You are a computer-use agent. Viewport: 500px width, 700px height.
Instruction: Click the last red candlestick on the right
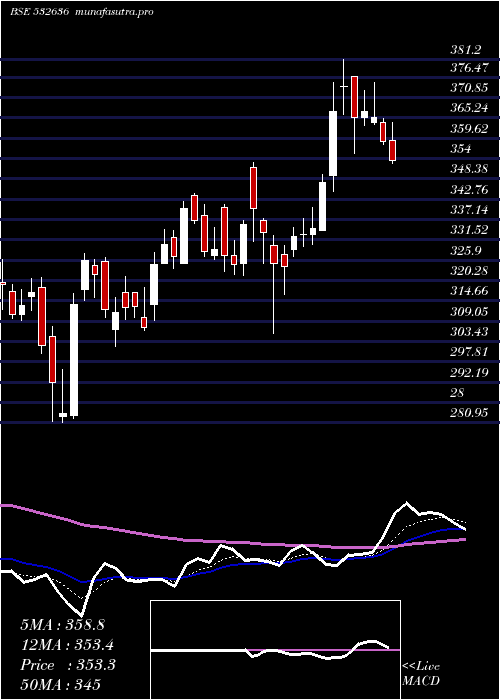coord(392,150)
